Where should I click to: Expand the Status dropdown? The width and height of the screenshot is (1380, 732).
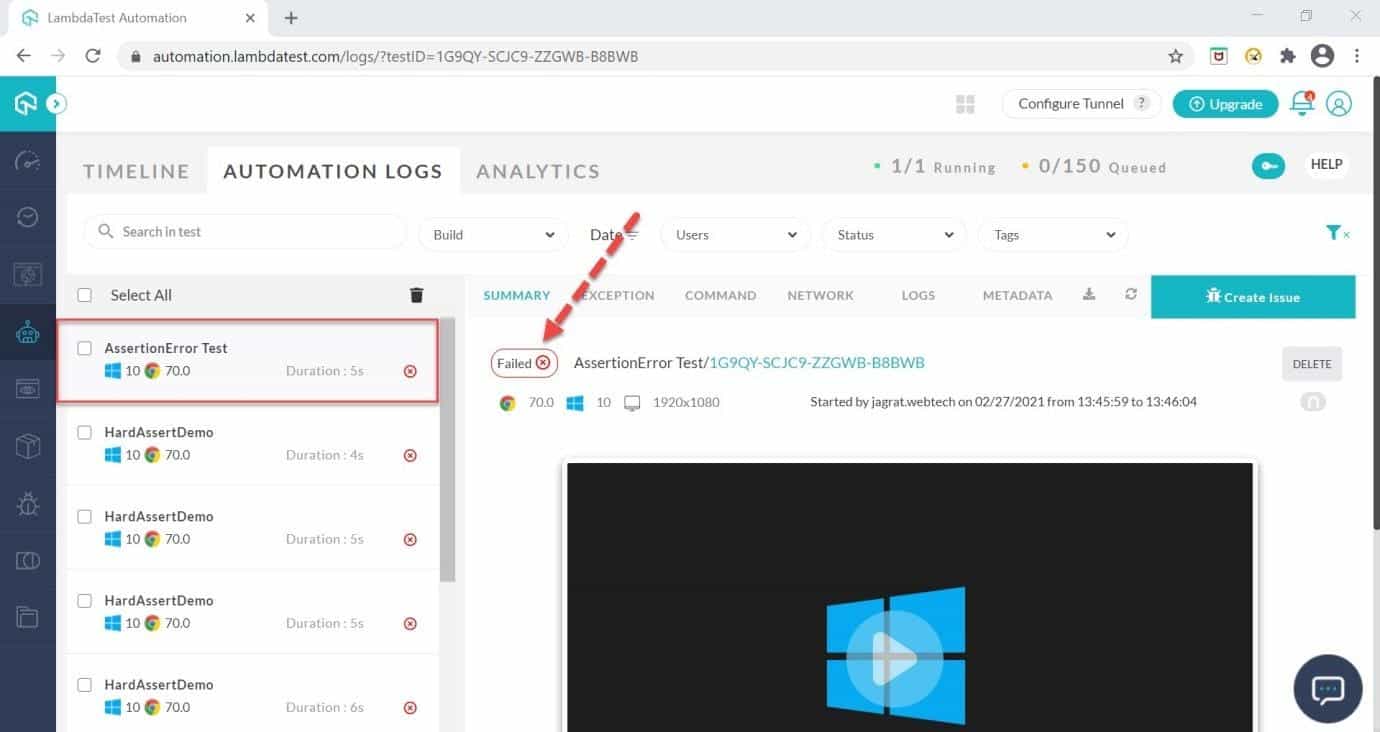[893, 234]
